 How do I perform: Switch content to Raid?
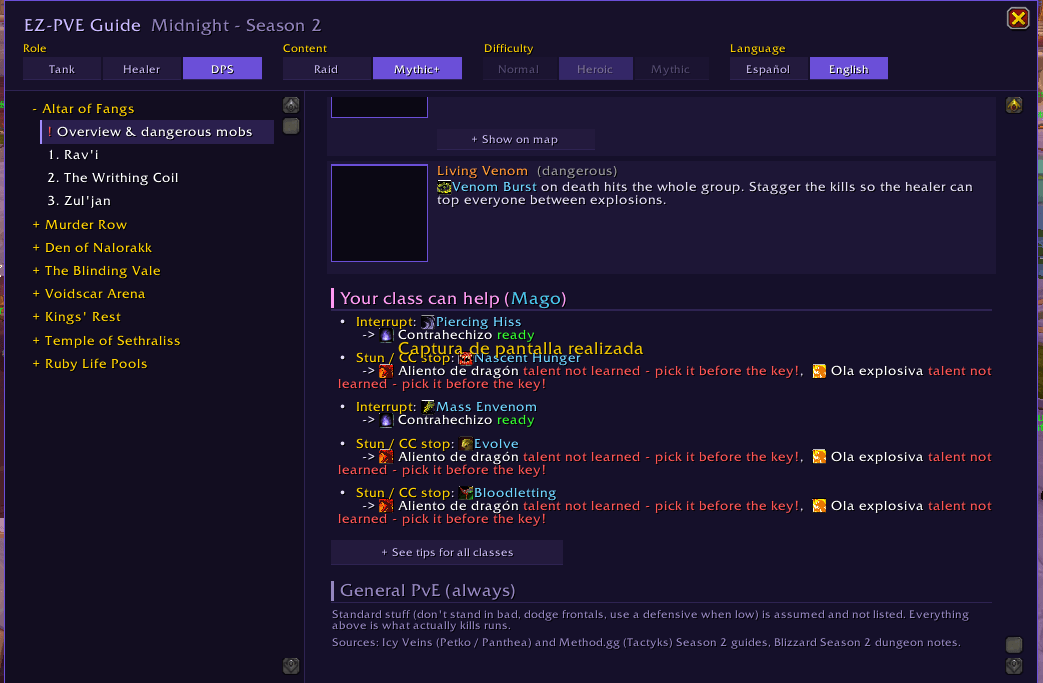326,69
